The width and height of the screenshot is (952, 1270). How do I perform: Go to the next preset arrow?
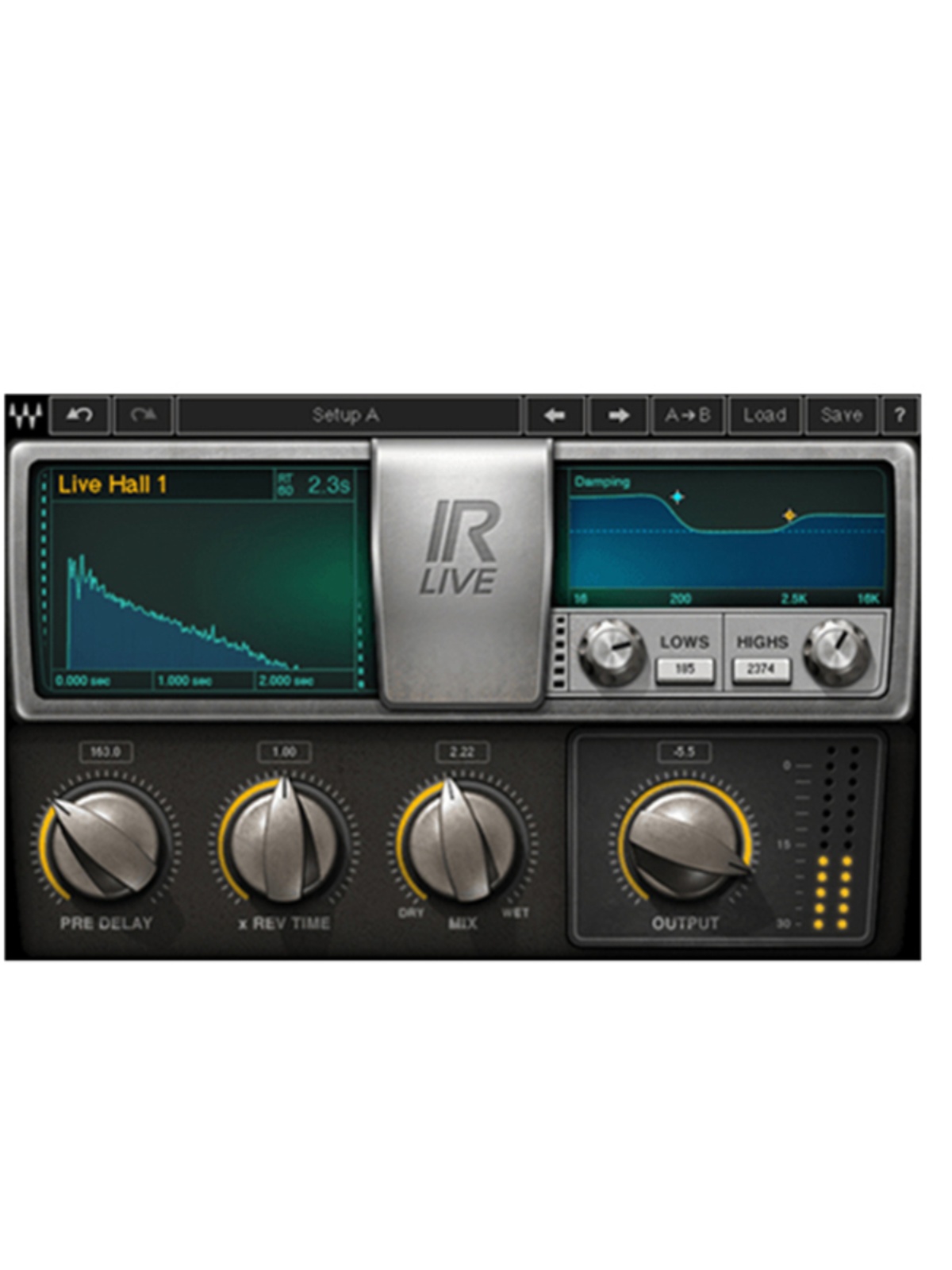[619, 415]
